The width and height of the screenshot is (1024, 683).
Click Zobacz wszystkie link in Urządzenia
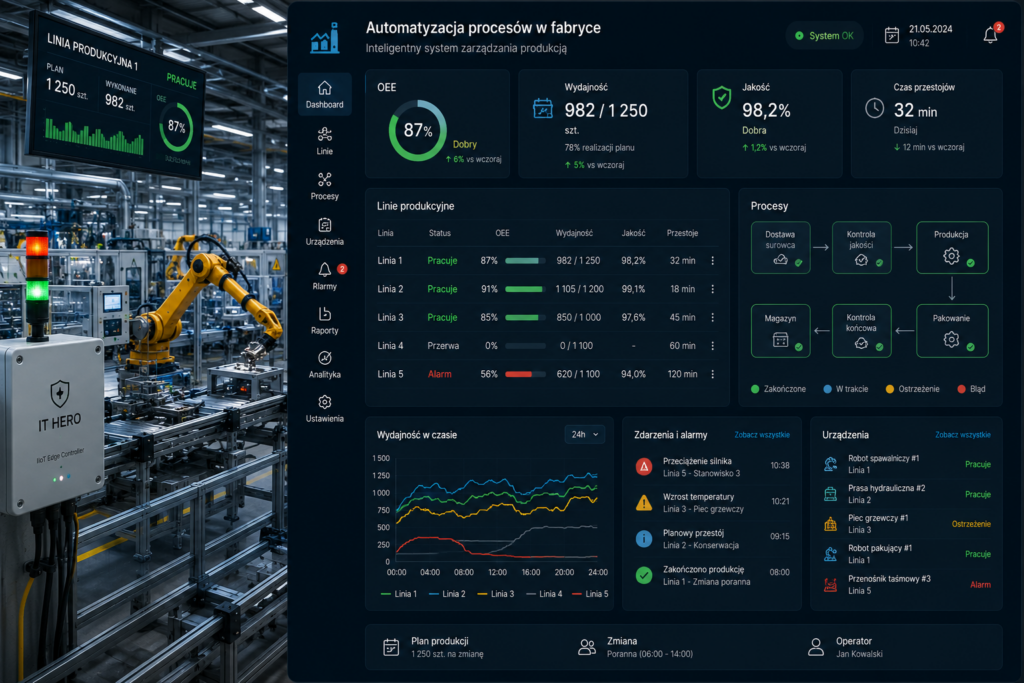(x=963, y=435)
